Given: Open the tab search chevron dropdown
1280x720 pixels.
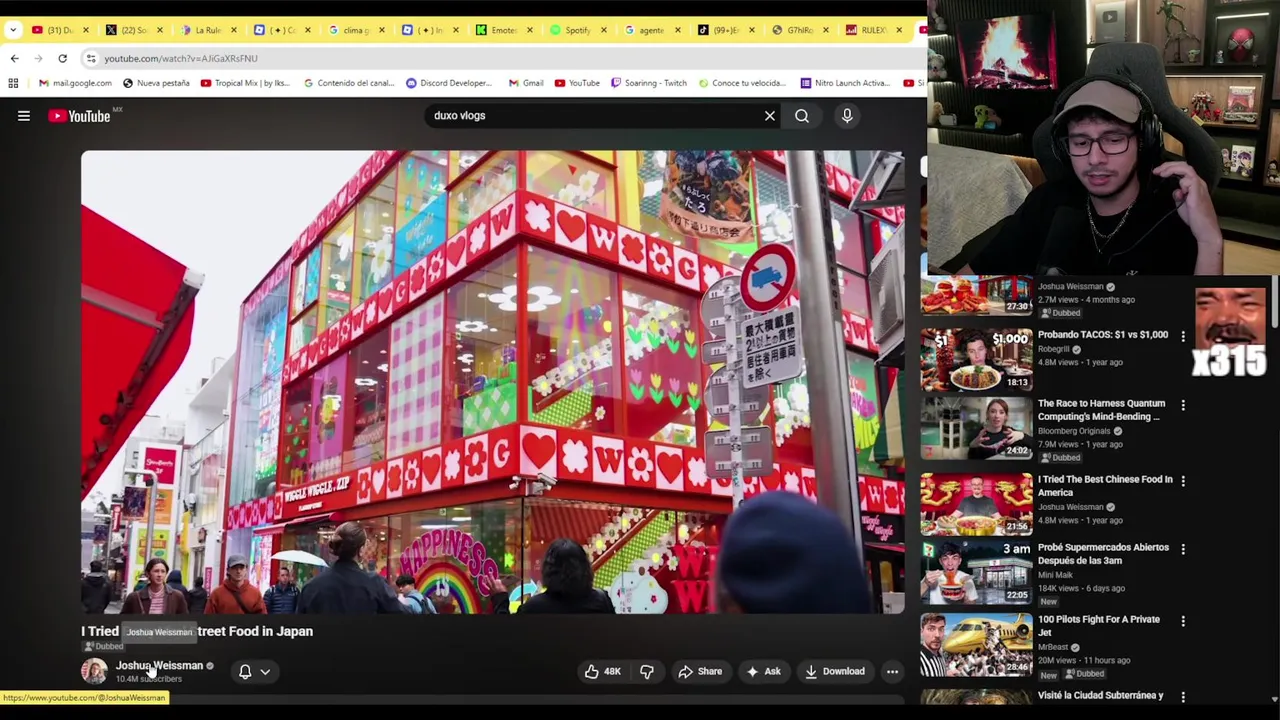Looking at the screenshot, I should tap(12, 30).
